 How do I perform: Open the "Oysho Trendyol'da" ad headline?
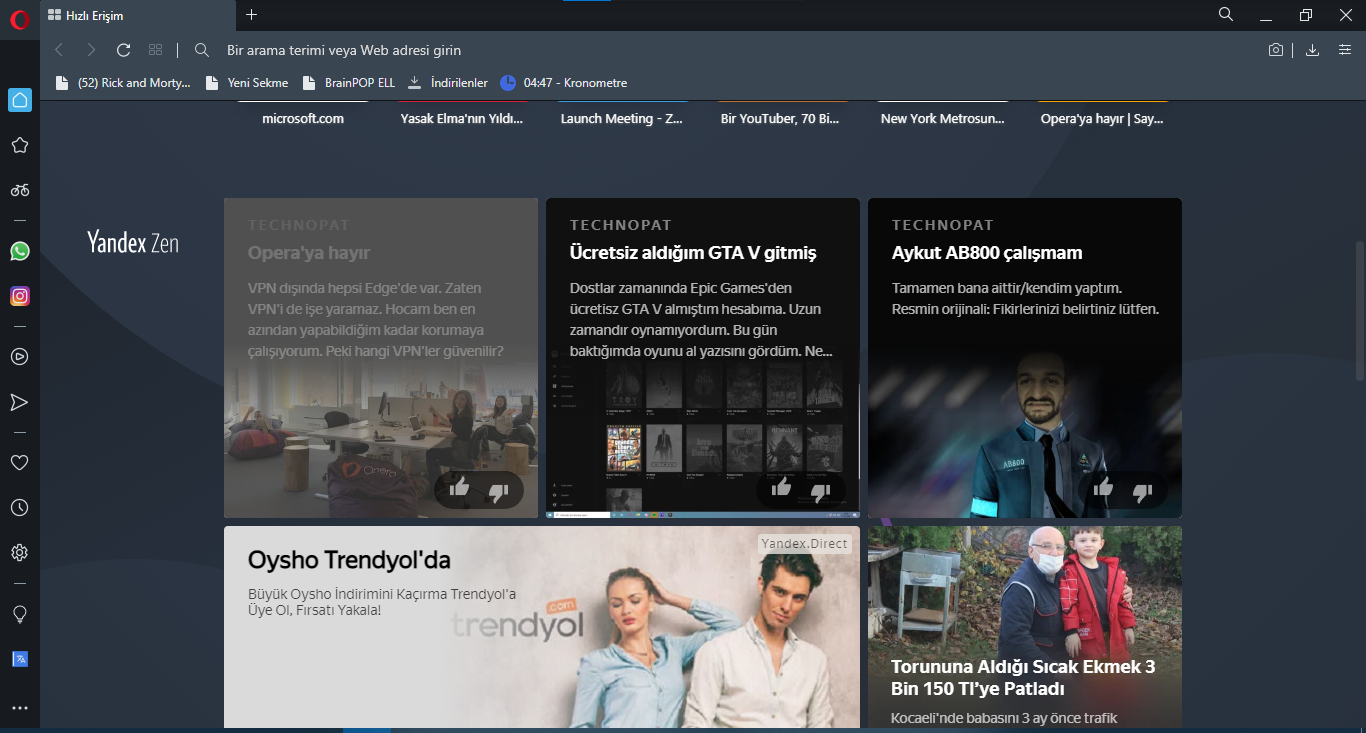pyautogui.click(x=349, y=560)
